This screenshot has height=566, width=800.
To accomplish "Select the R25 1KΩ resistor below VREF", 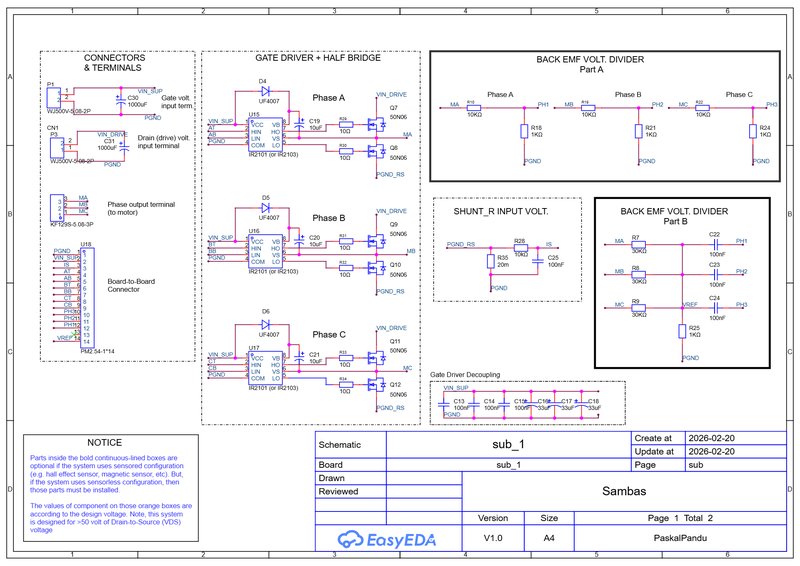I will (682, 331).
